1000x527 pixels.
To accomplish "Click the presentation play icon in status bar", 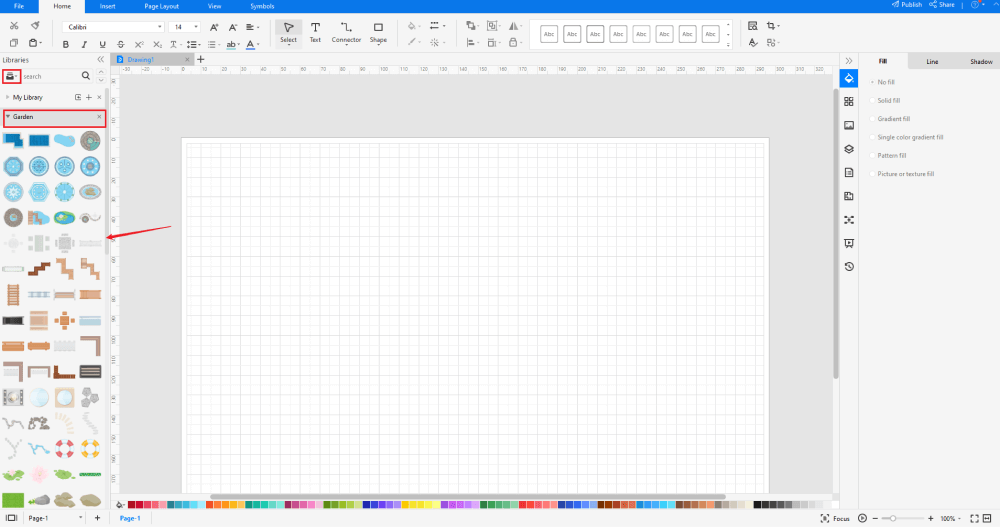I will click(862, 518).
